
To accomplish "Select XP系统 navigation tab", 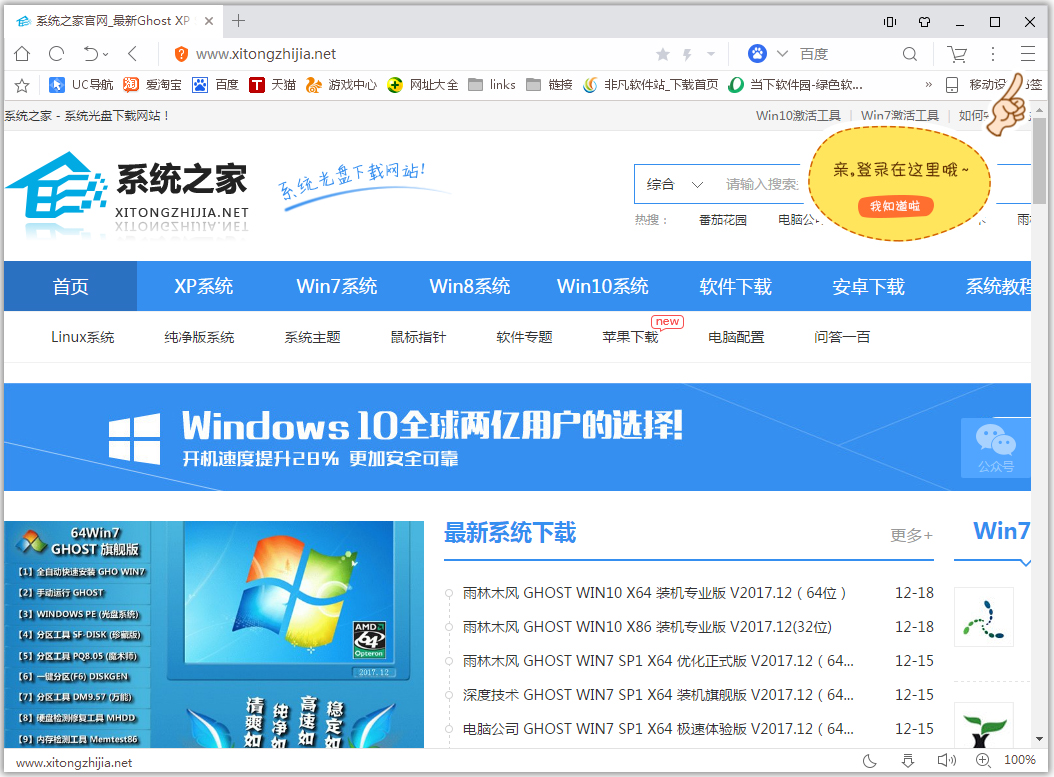I will click(x=204, y=286).
